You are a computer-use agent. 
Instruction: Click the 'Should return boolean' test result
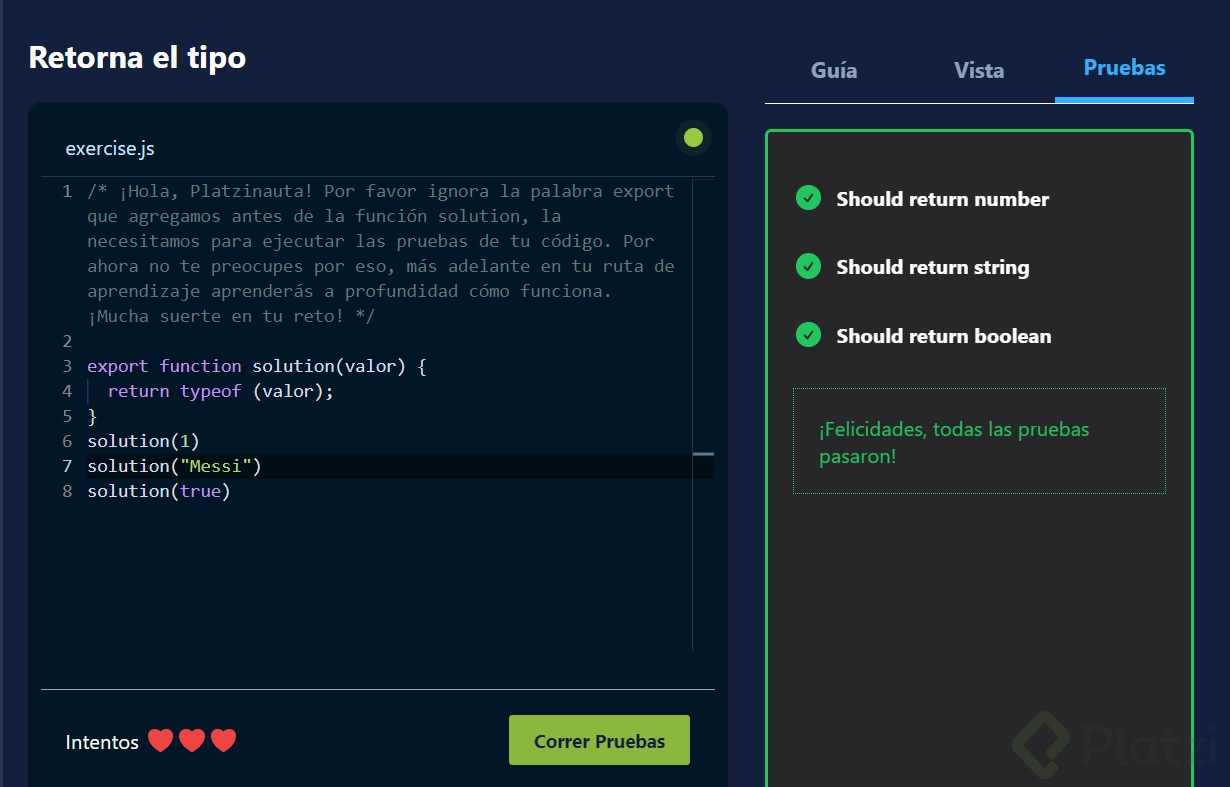944,336
